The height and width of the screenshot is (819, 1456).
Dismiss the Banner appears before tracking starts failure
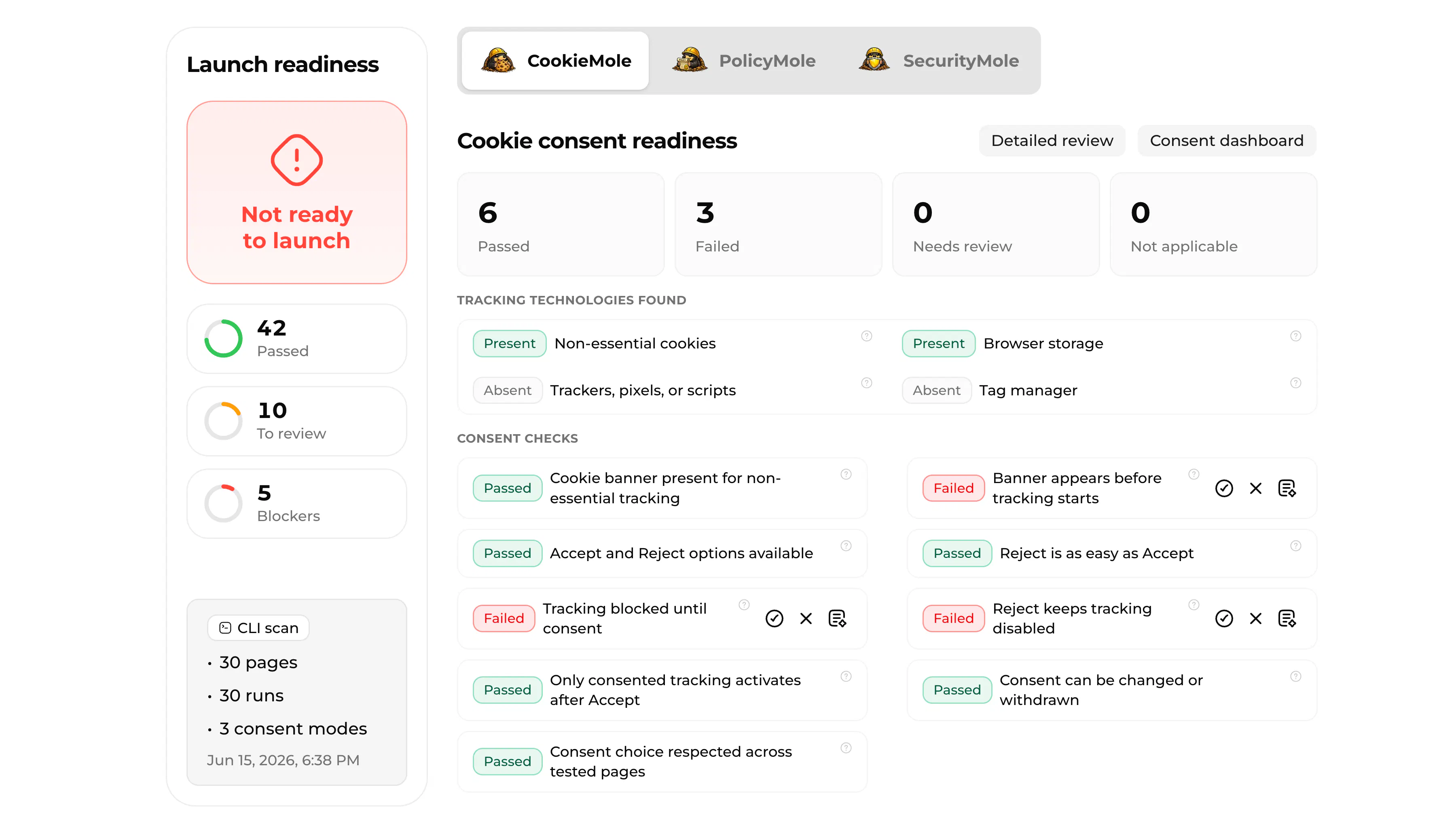coord(1256,489)
